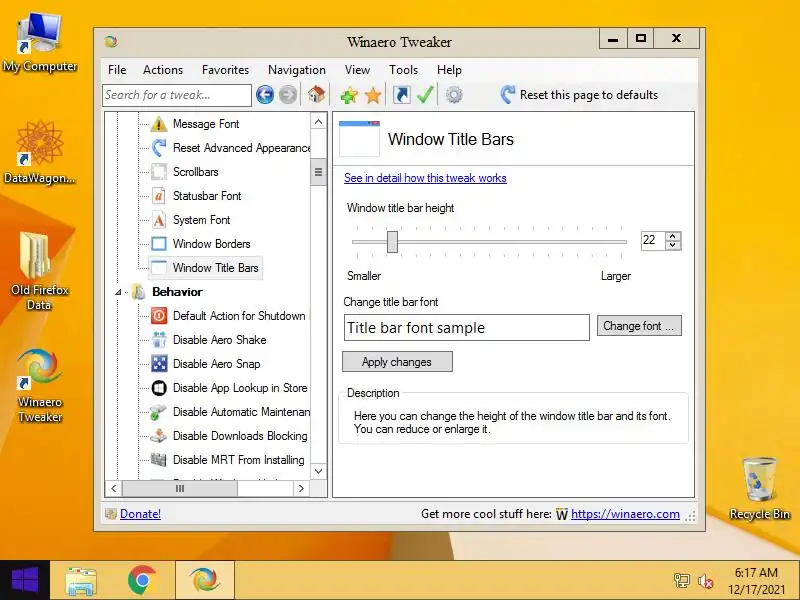Open File Explorer from the taskbar
800x600 pixels.
[81, 581]
